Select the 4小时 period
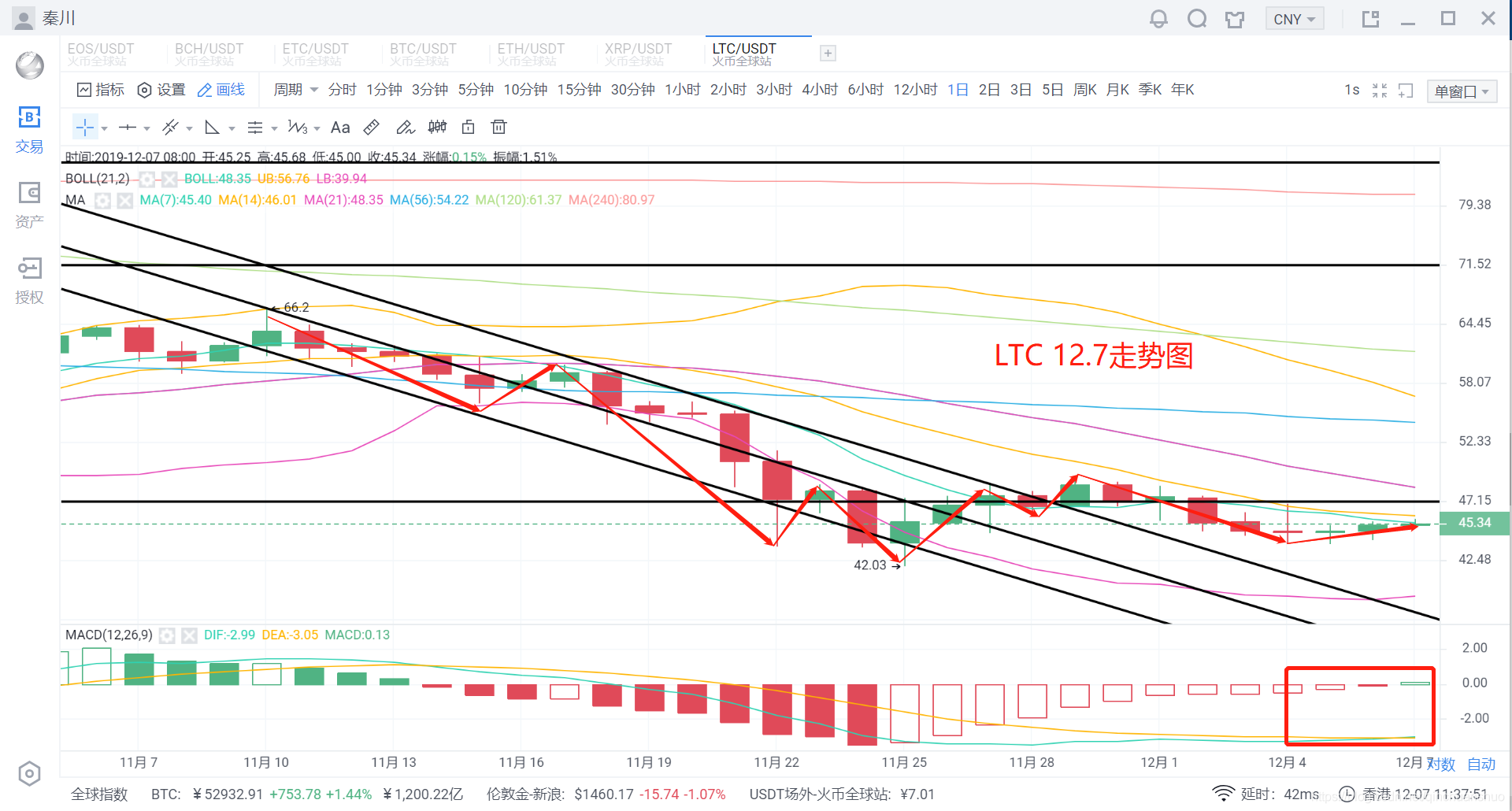The width and height of the screenshot is (1512, 811). (x=819, y=90)
